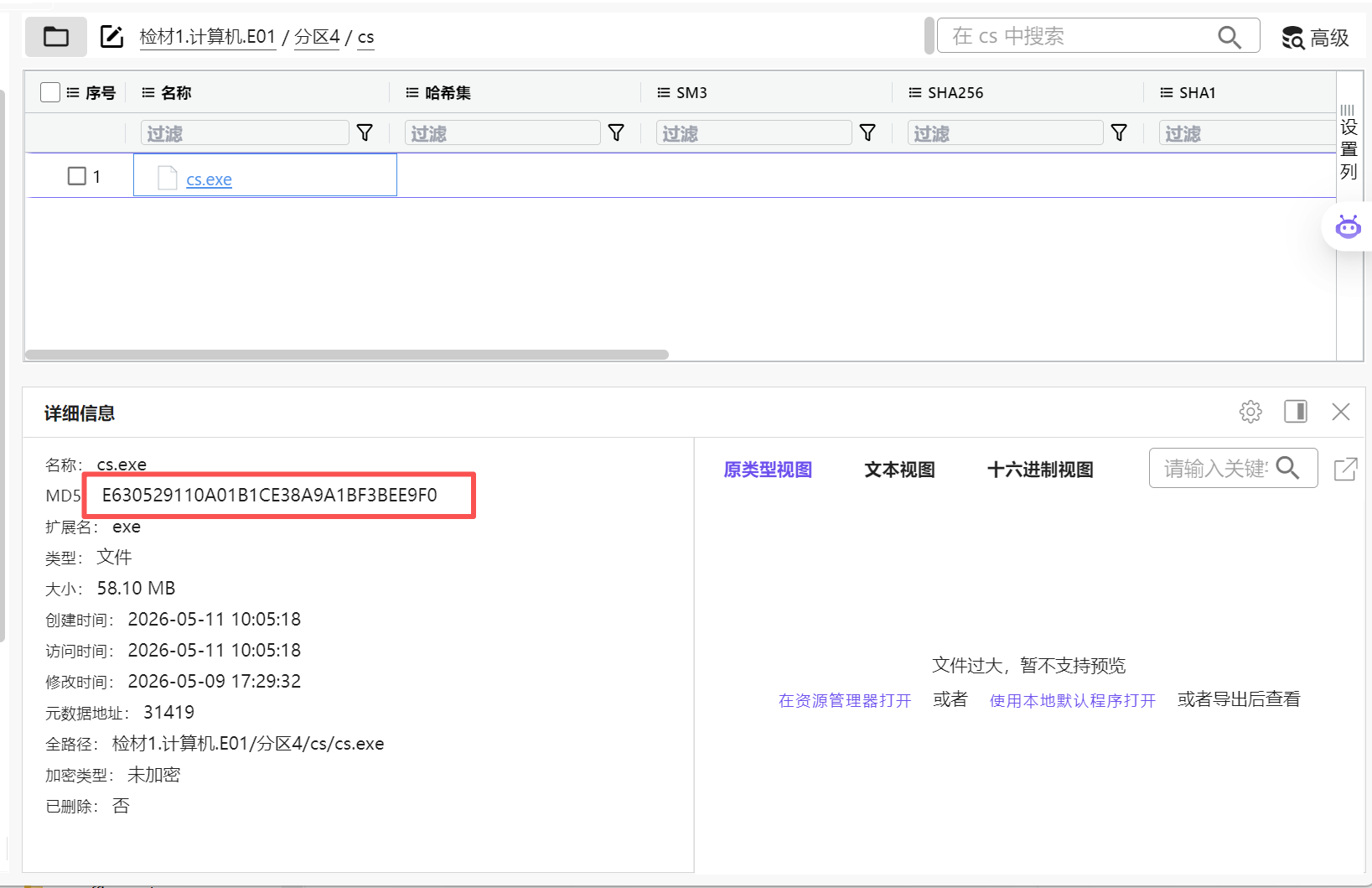Close the 详细信息 details panel
This screenshot has width=1372, height=888.
[1341, 412]
